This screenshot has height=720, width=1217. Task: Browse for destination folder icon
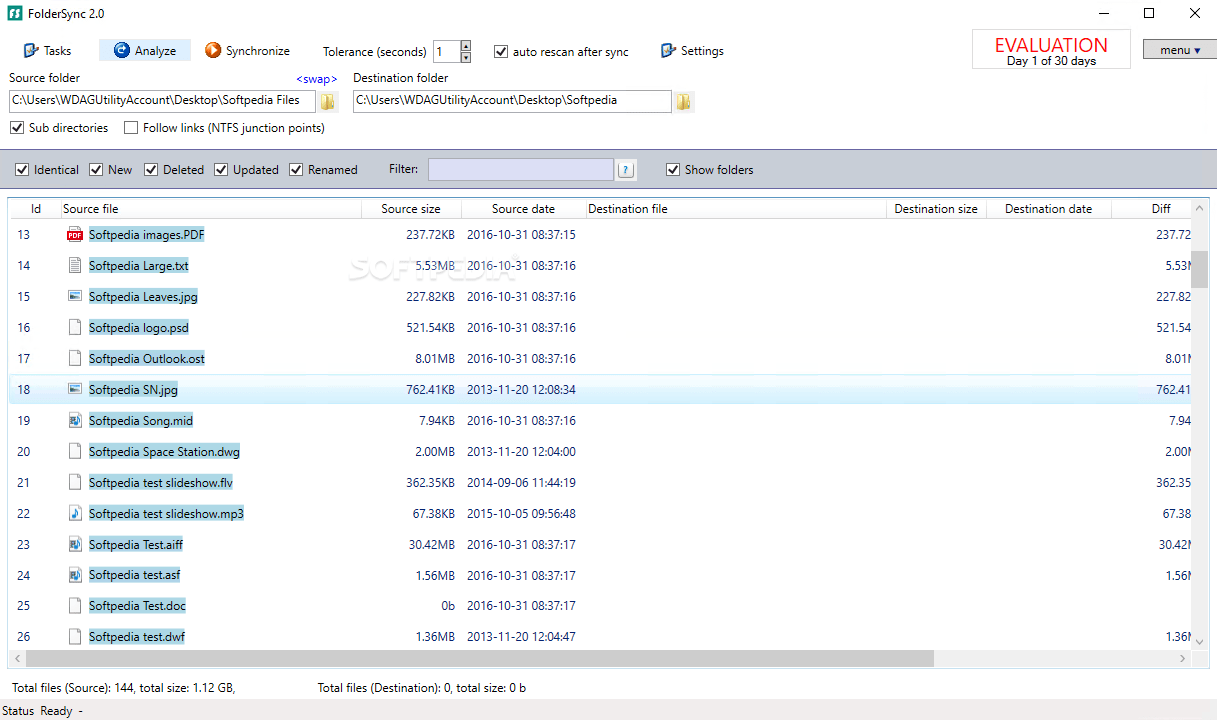tap(684, 101)
